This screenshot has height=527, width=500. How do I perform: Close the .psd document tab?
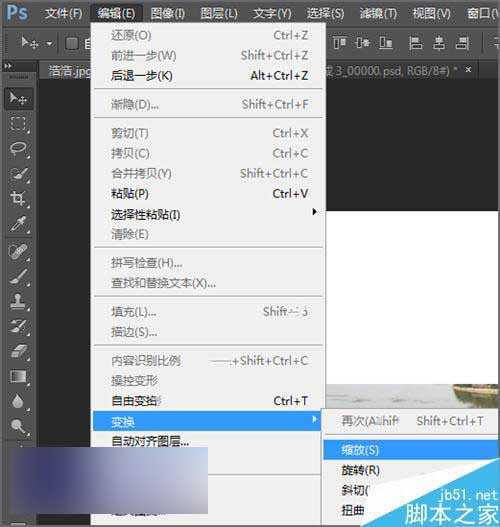[468, 70]
